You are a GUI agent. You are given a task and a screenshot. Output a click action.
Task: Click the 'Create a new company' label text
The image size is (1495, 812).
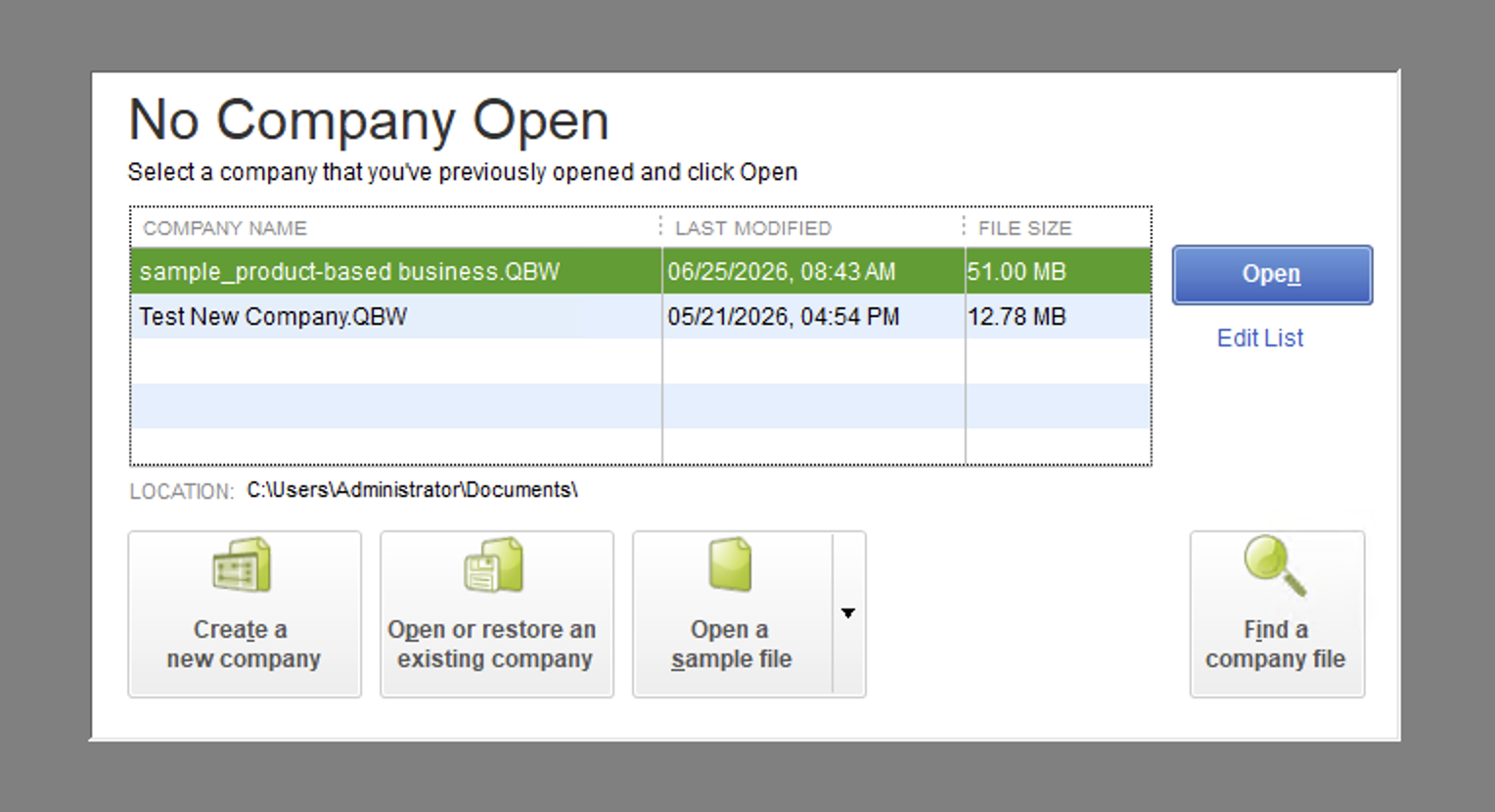click(243, 644)
